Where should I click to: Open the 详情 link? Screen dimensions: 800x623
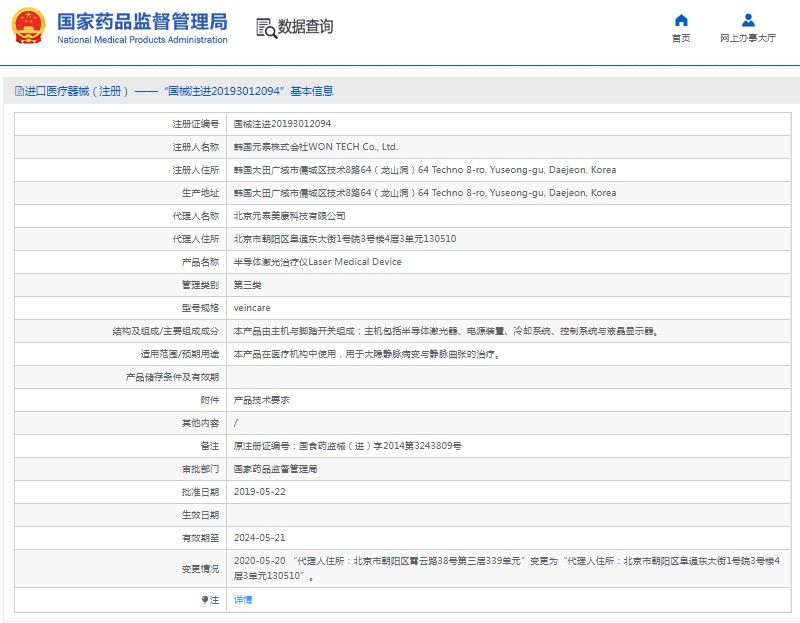pos(243,600)
